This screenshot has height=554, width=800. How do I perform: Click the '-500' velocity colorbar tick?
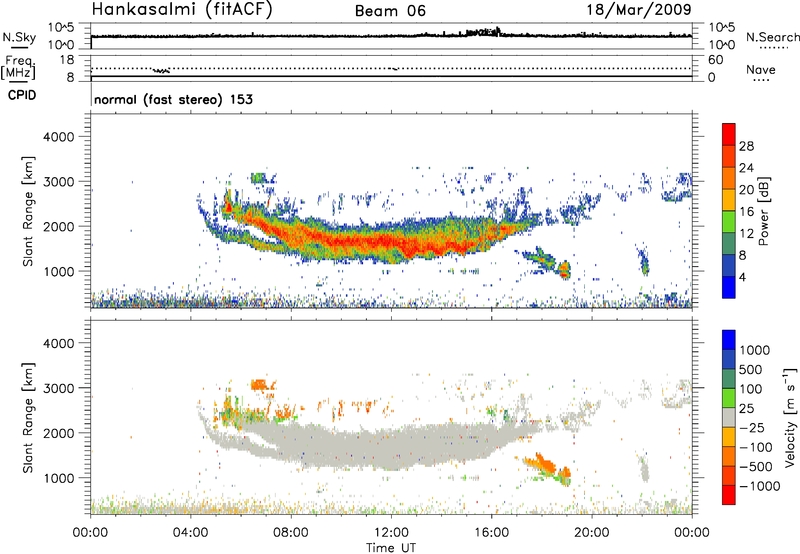click(755, 467)
